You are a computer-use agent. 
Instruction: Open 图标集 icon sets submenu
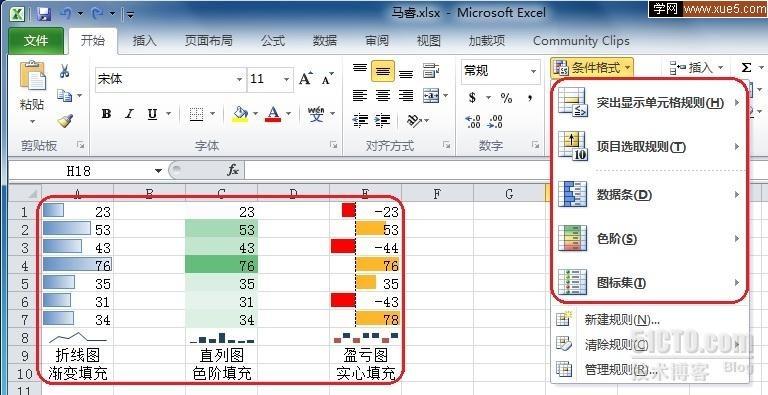pyautogui.click(x=650, y=283)
